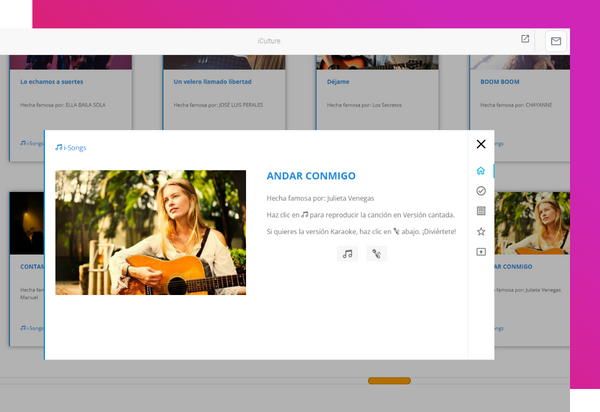Image resolution: width=600 pixels, height=412 pixels.
Task: Click i-Songs tag on Lo echamos a suertes card
Action: pyautogui.click(x=32, y=143)
